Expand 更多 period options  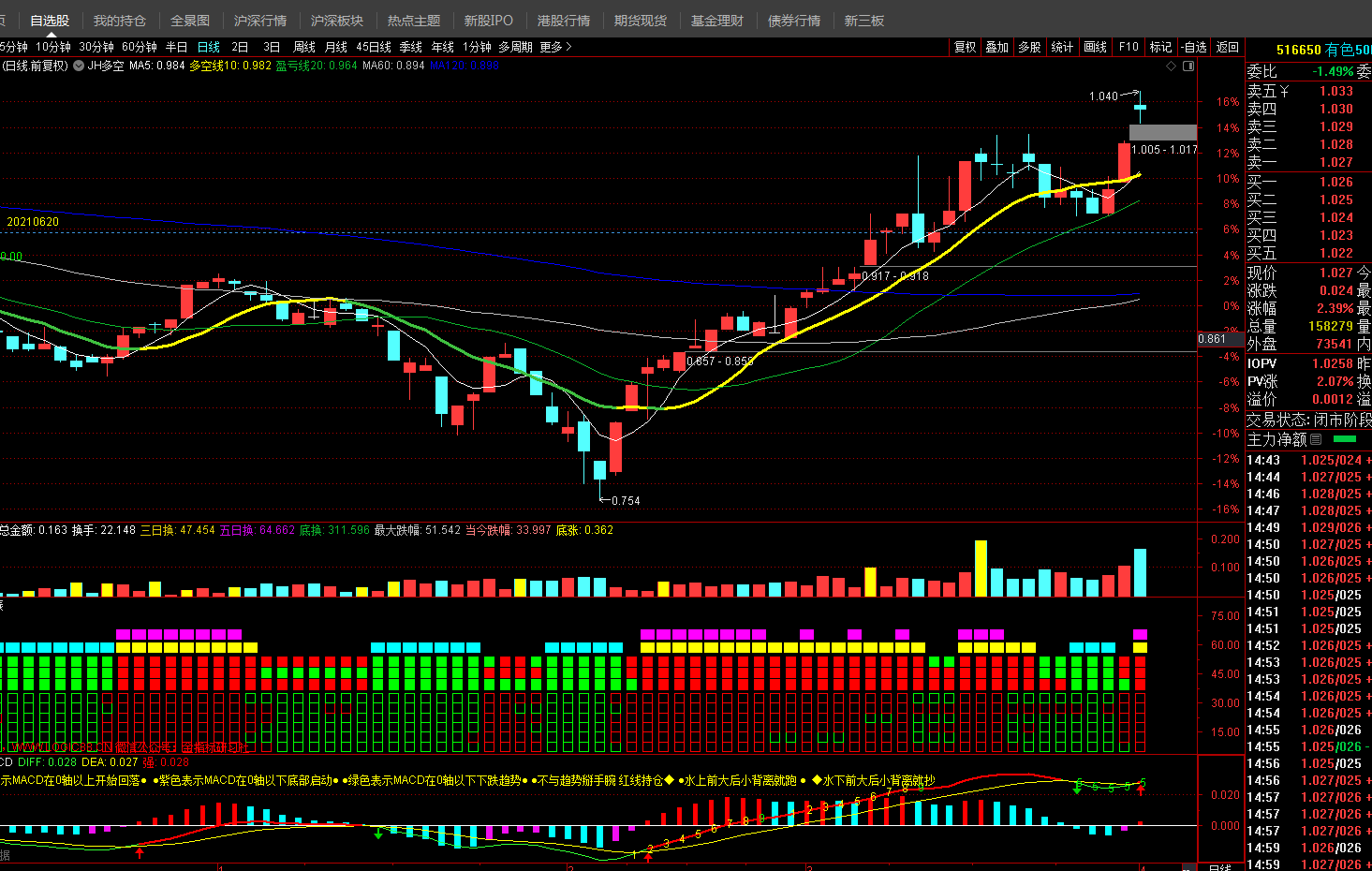coord(556,47)
